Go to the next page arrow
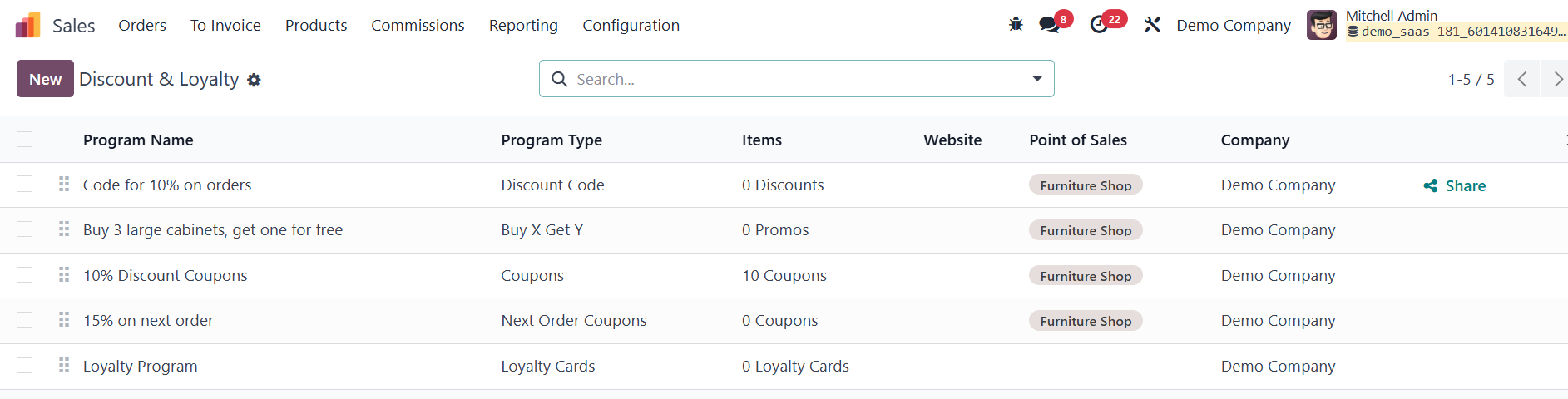 (x=1556, y=79)
